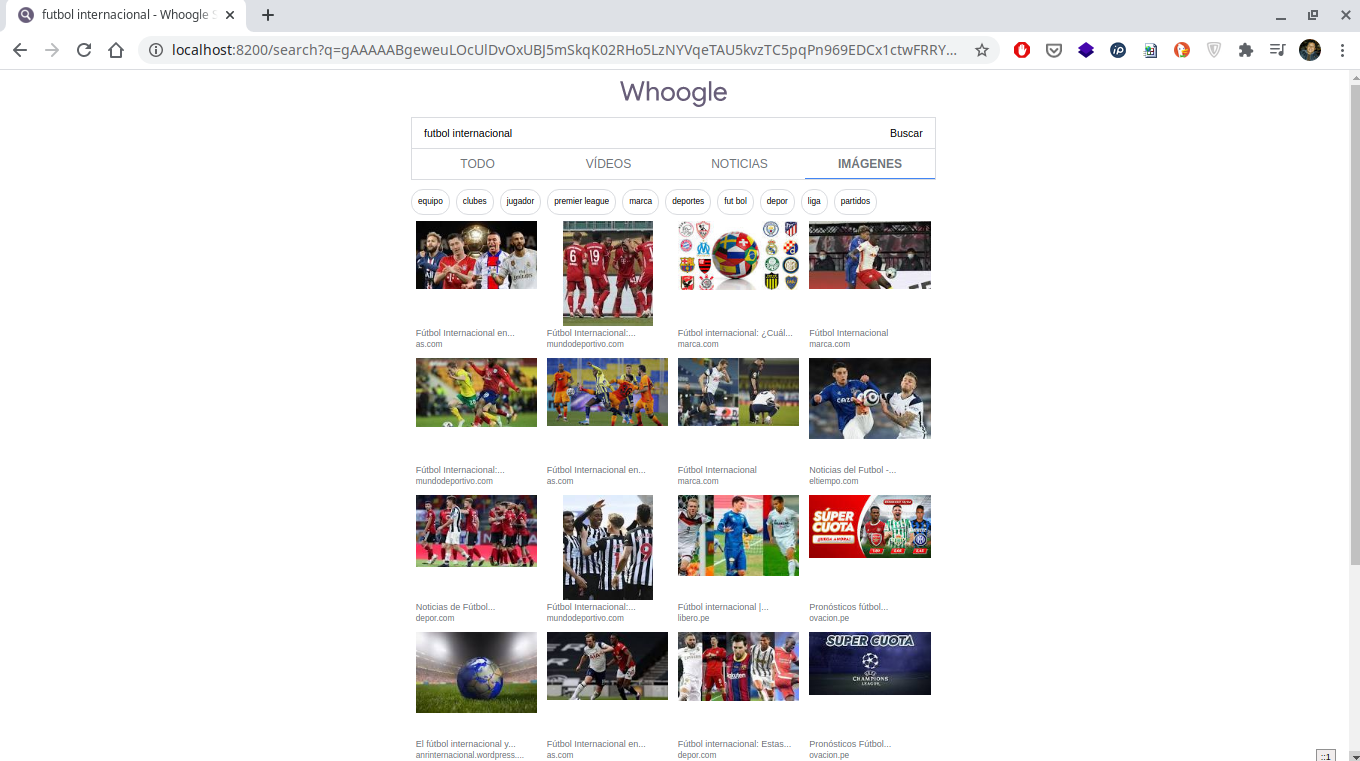The image size is (1360, 761).
Task: Open the user profile avatar menu
Action: point(1310,50)
